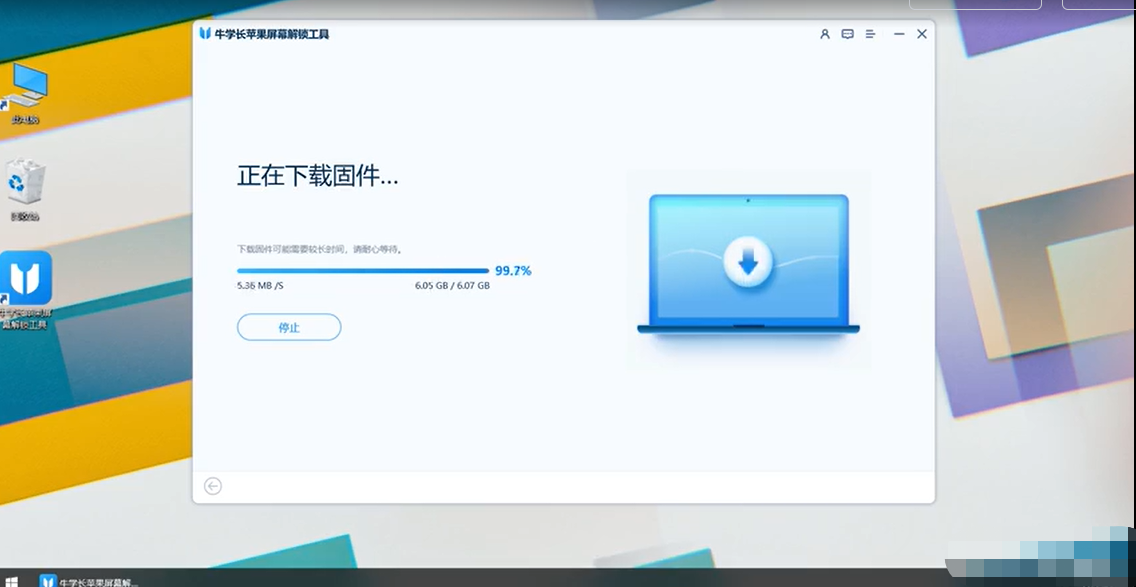Viewport: 1136px width, 587px height.
Task: Open the feedback message icon in title bar
Action: 848,34
